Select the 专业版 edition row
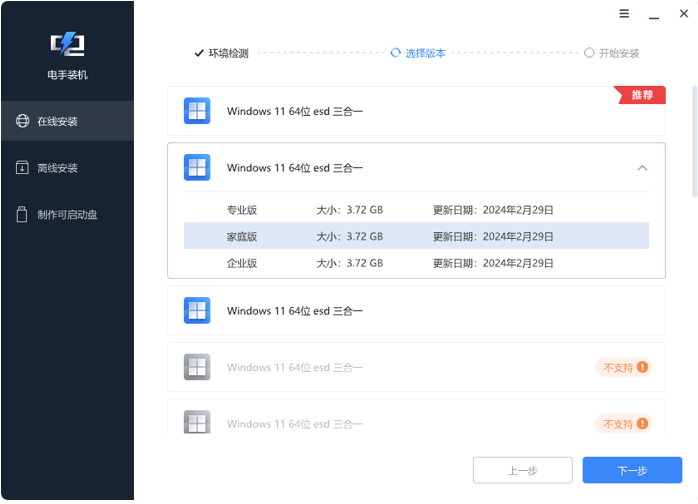Viewport: 698px width, 504px height. (416, 210)
